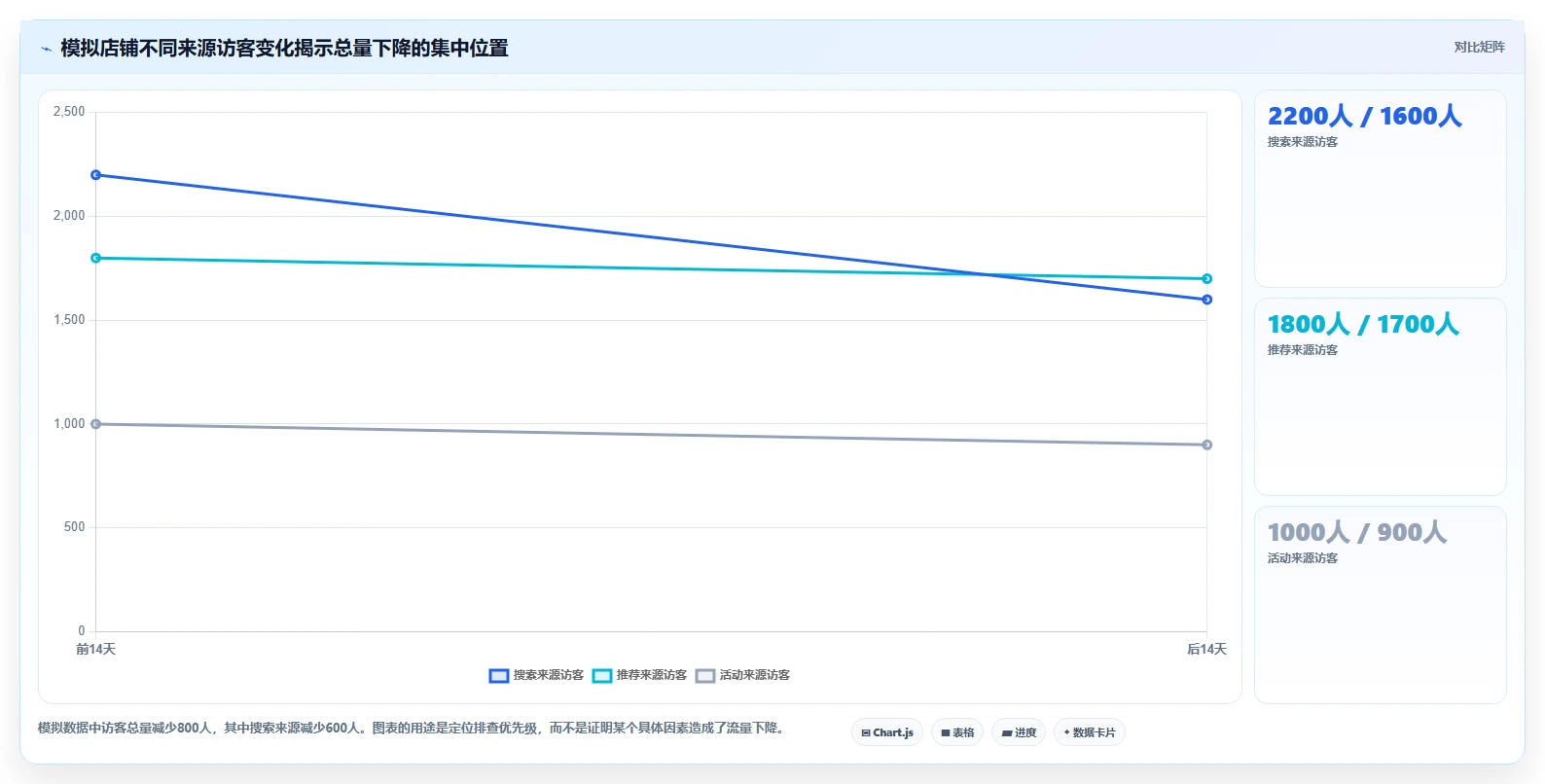The width and height of the screenshot is (1545, 784).
Task: Click the search-source data point at 前14天
Action: click(x=95, y=175)
